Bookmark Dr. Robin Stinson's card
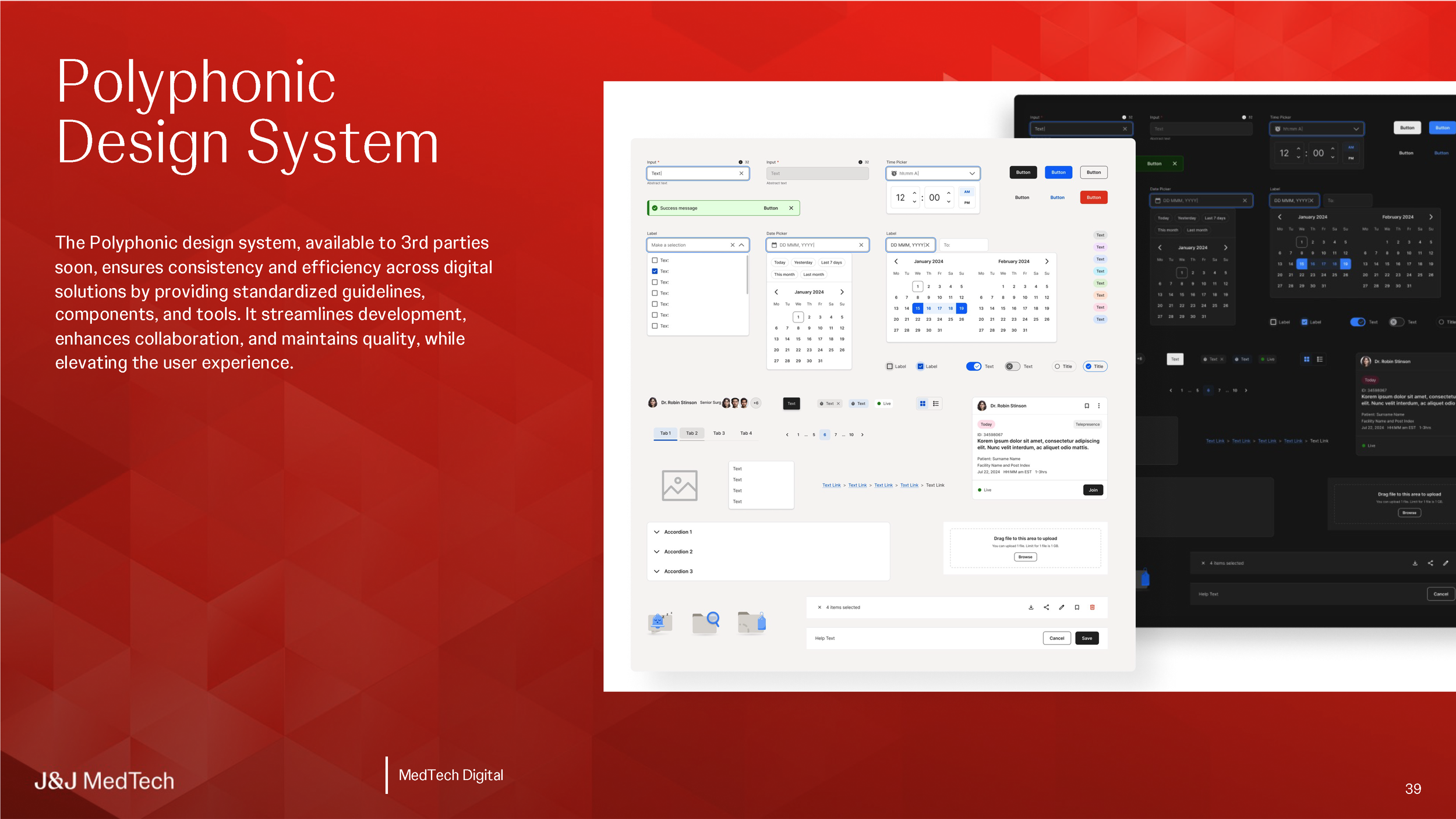Viewport: 1456px width, 819px height. [x=1087, y=406]
